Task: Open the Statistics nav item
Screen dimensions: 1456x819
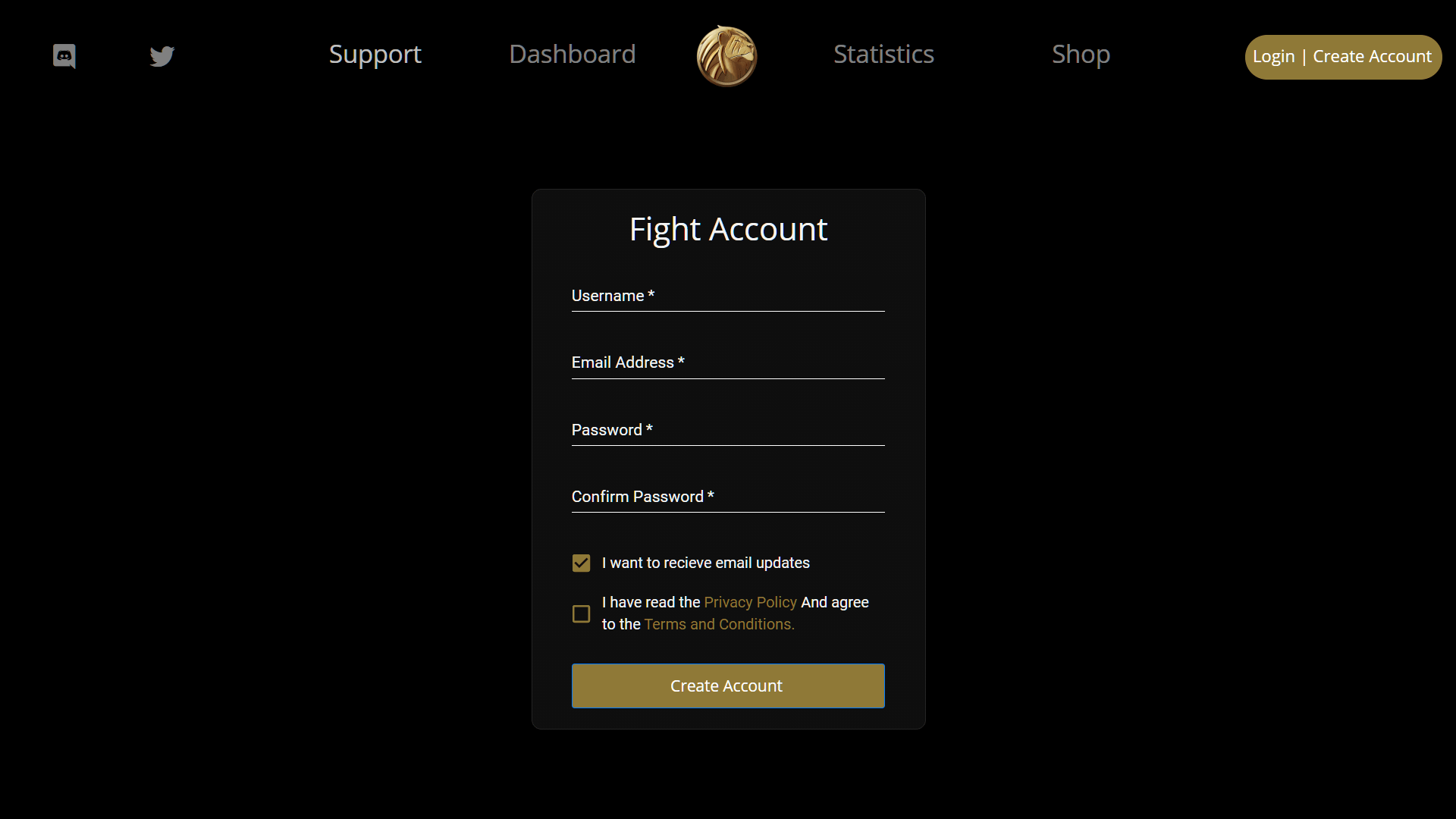Action: [x=883, y=54]
